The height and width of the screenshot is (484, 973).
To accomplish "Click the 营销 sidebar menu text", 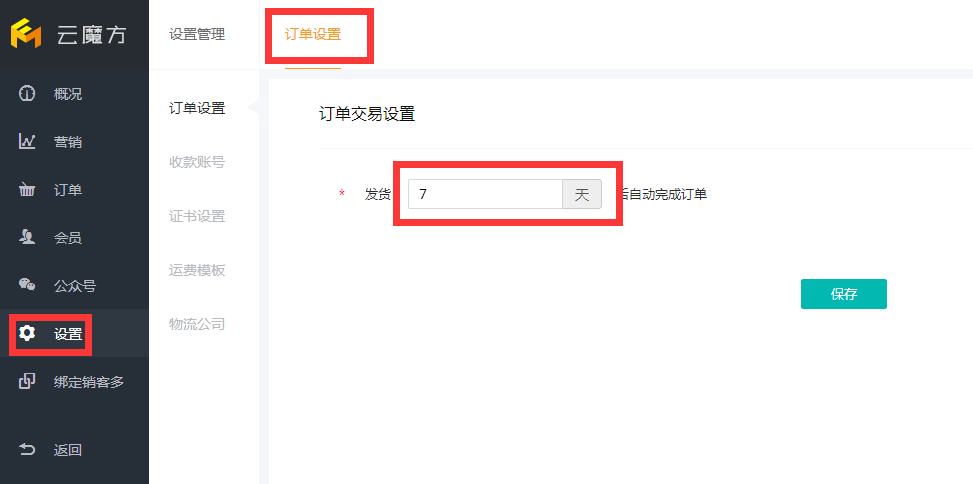I will [68, 142].
